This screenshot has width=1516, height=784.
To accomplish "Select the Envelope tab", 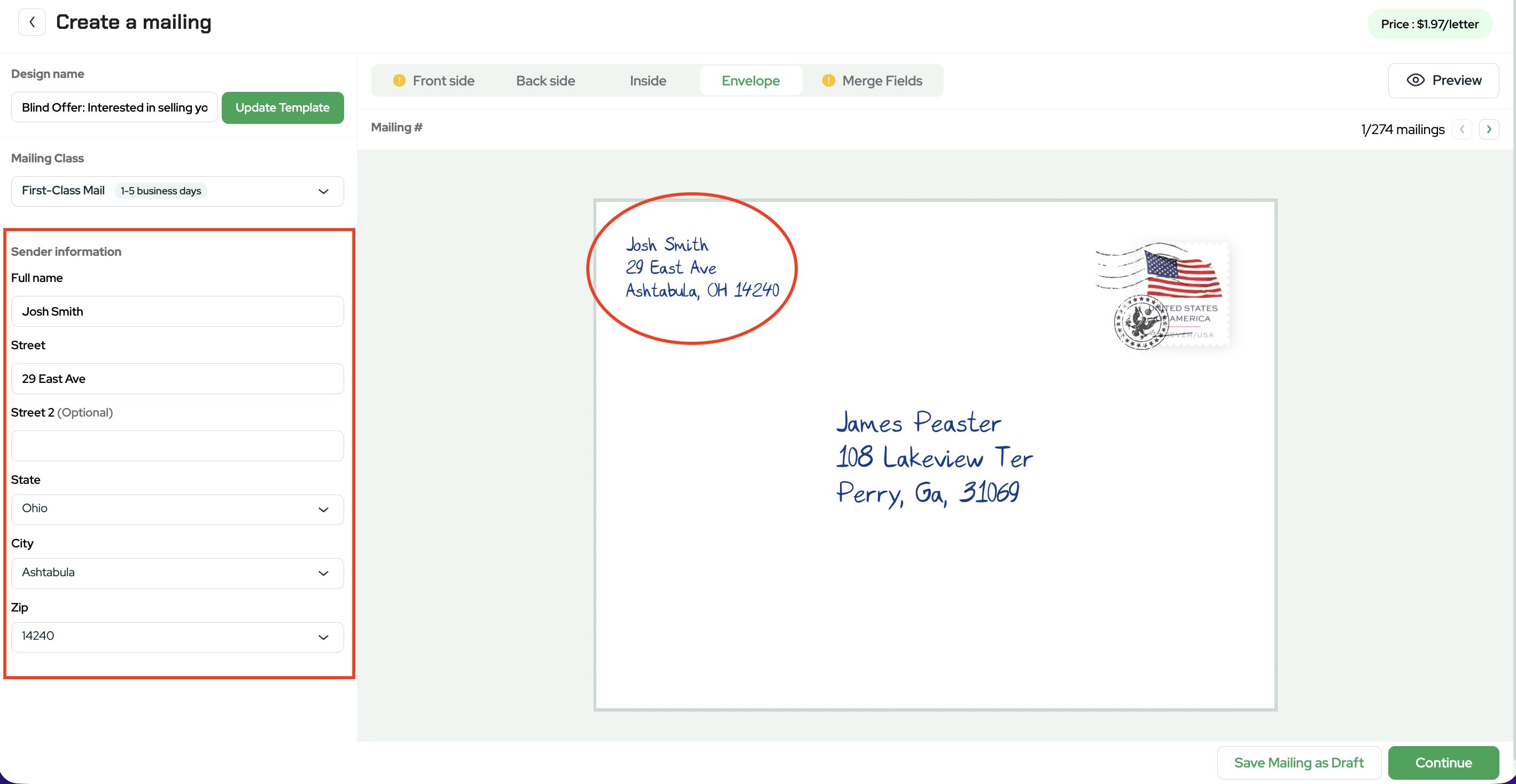I will 750,81.
